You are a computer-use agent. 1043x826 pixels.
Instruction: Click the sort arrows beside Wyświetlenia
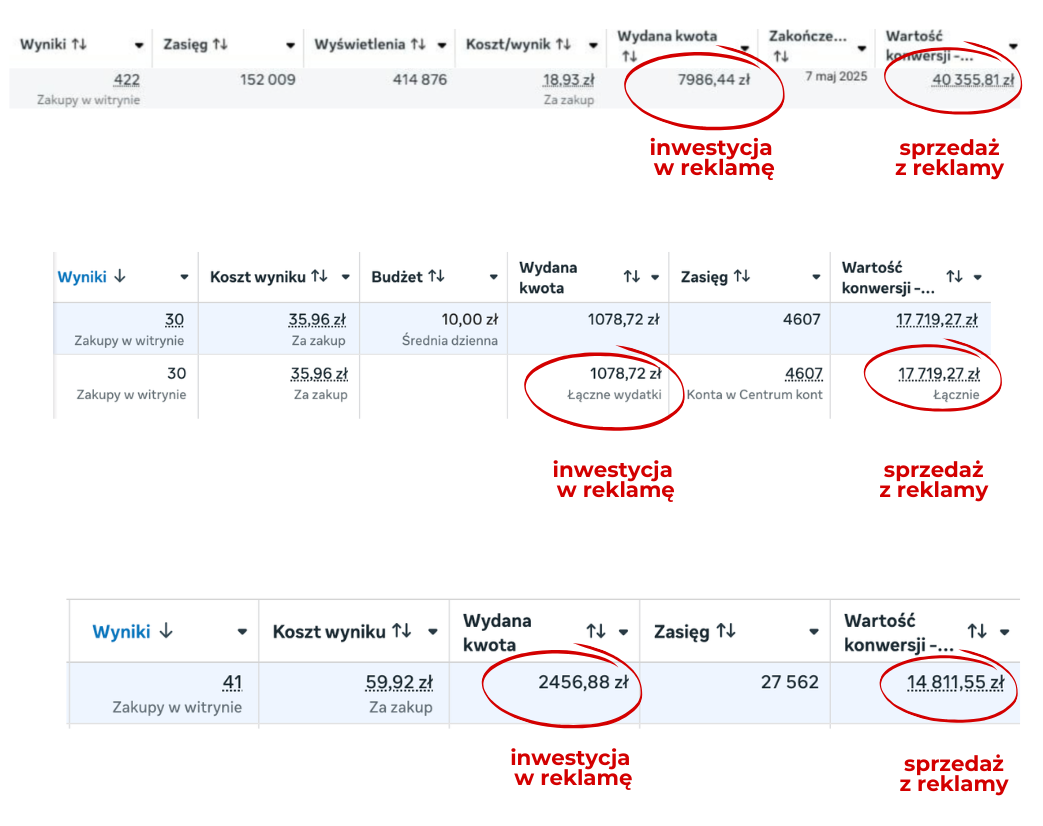[x=418, y=45]
